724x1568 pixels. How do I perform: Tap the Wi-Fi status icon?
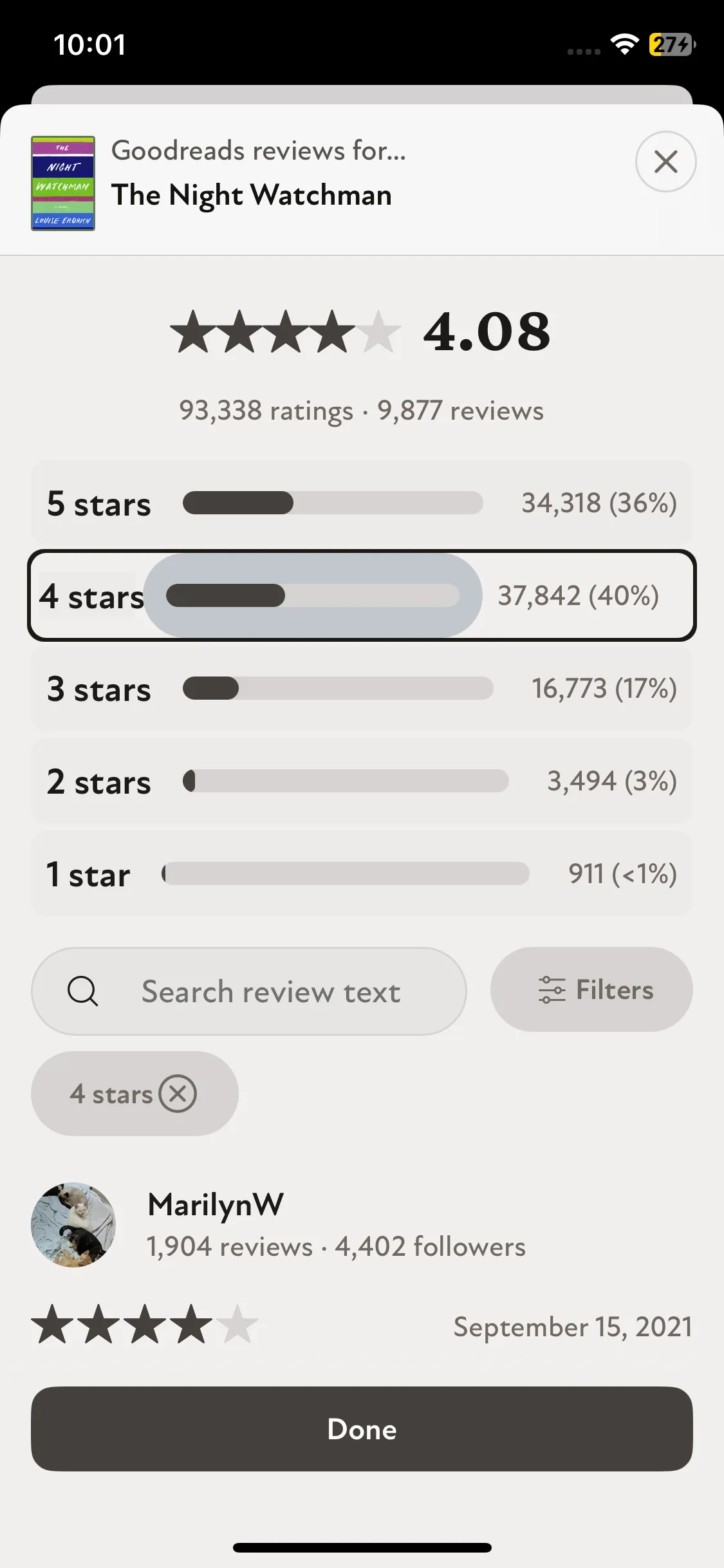pos(624,44)
